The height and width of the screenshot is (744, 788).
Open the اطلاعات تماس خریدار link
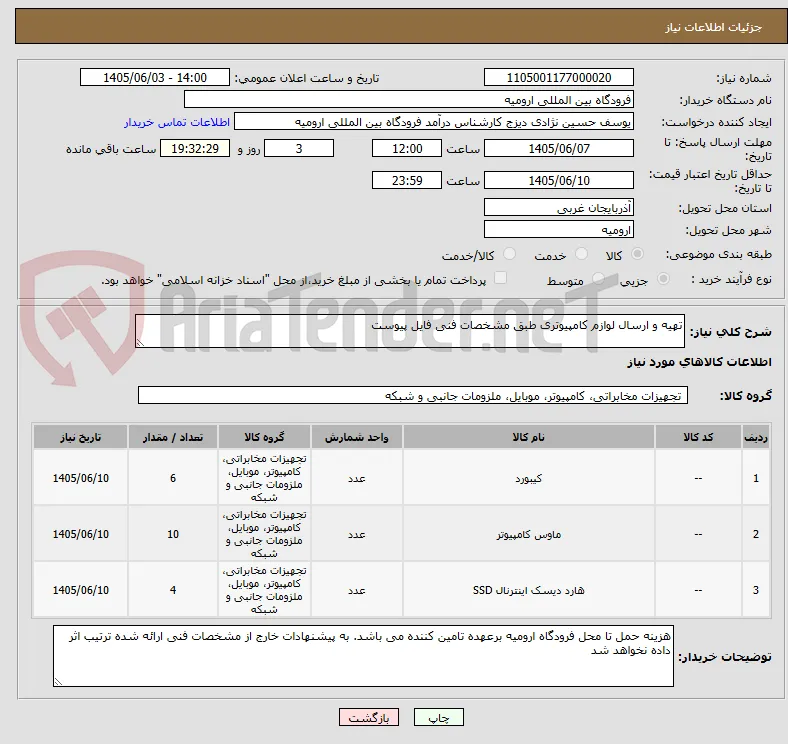[177, 122]
